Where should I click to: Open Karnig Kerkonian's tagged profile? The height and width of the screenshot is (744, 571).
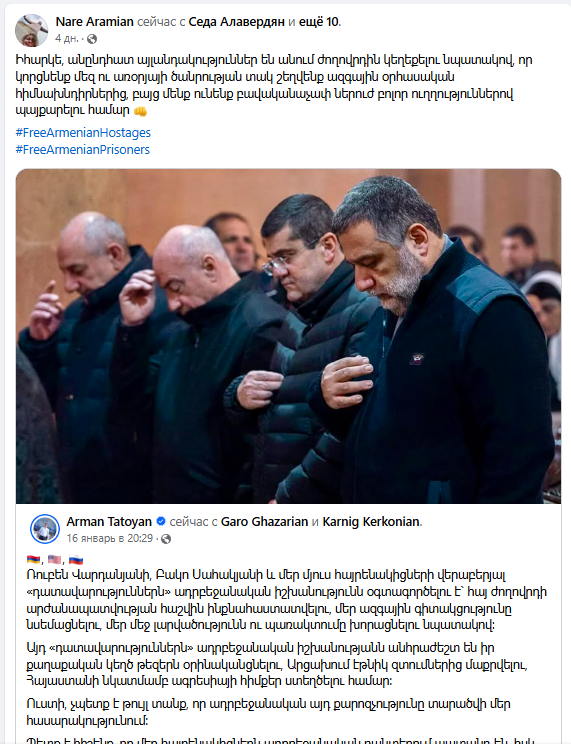coord(371,521)
